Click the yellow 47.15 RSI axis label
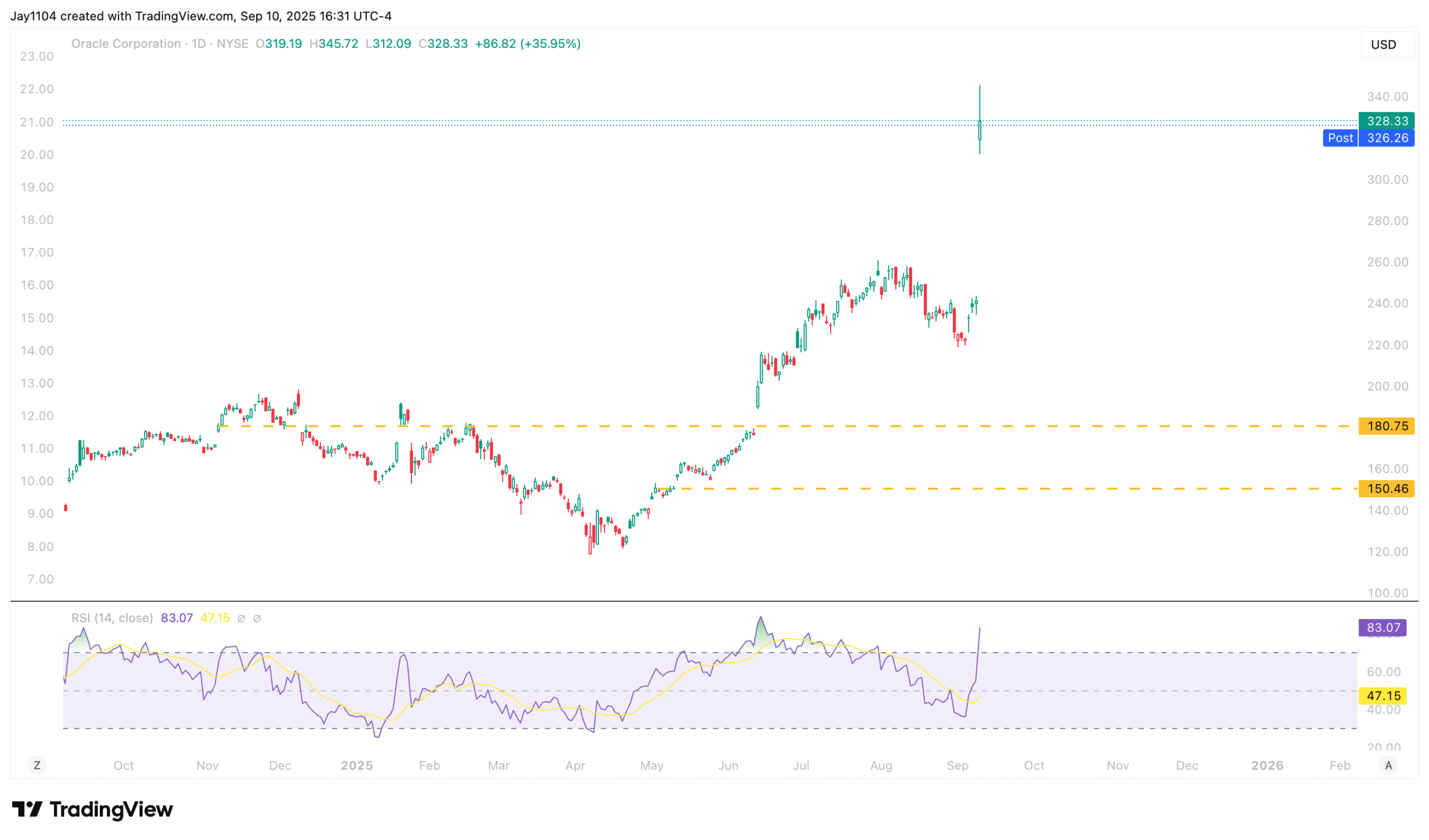 point(1383,695)
